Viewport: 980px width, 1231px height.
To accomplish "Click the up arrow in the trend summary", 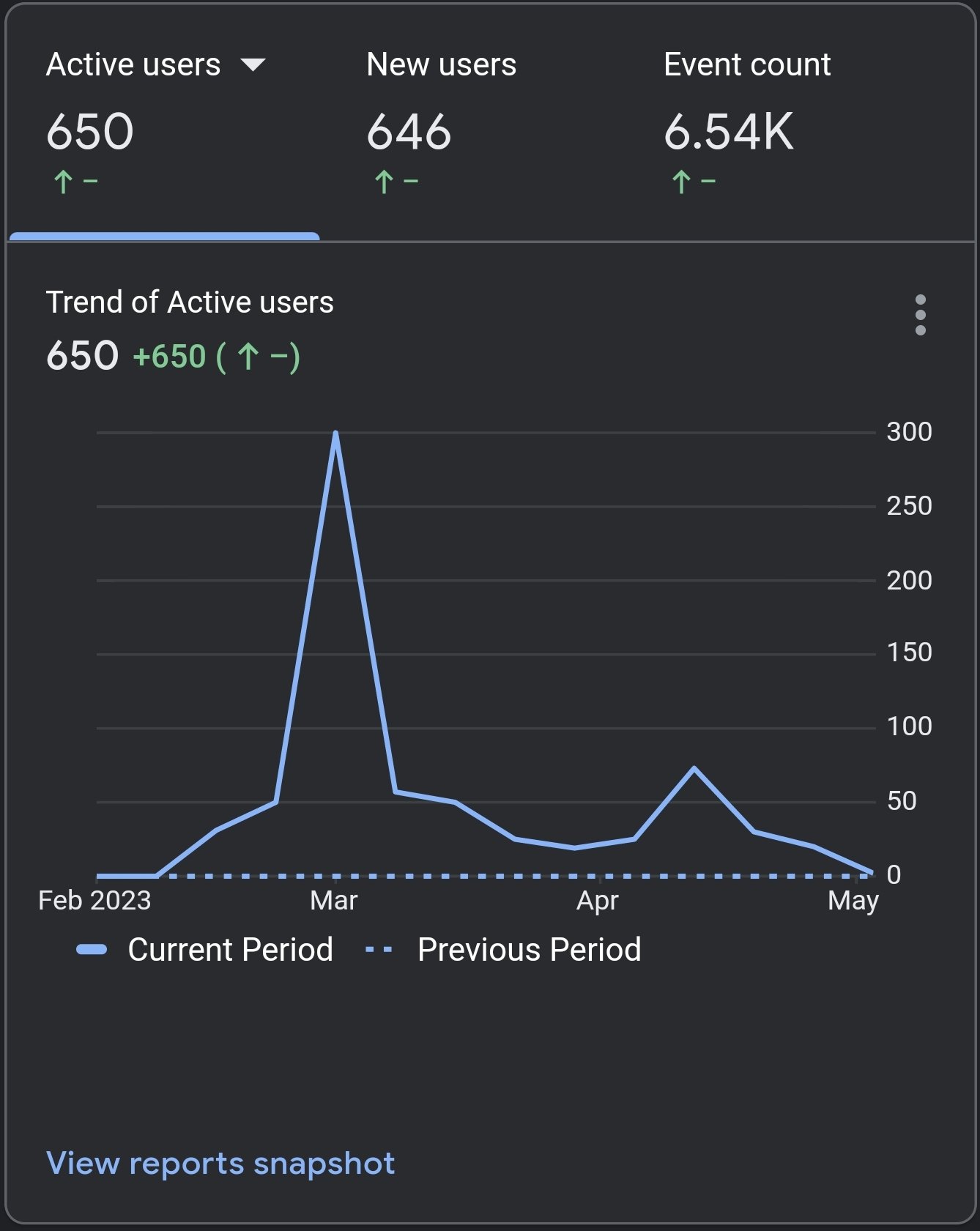I will pyautogui.click(x=248, y=357).
